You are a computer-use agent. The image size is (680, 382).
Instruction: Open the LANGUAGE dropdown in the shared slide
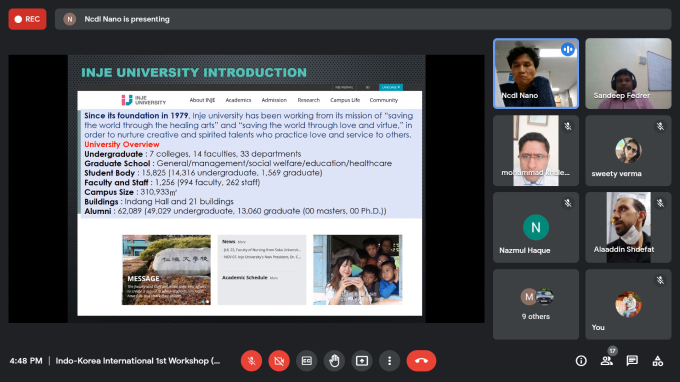click(391, 87)
